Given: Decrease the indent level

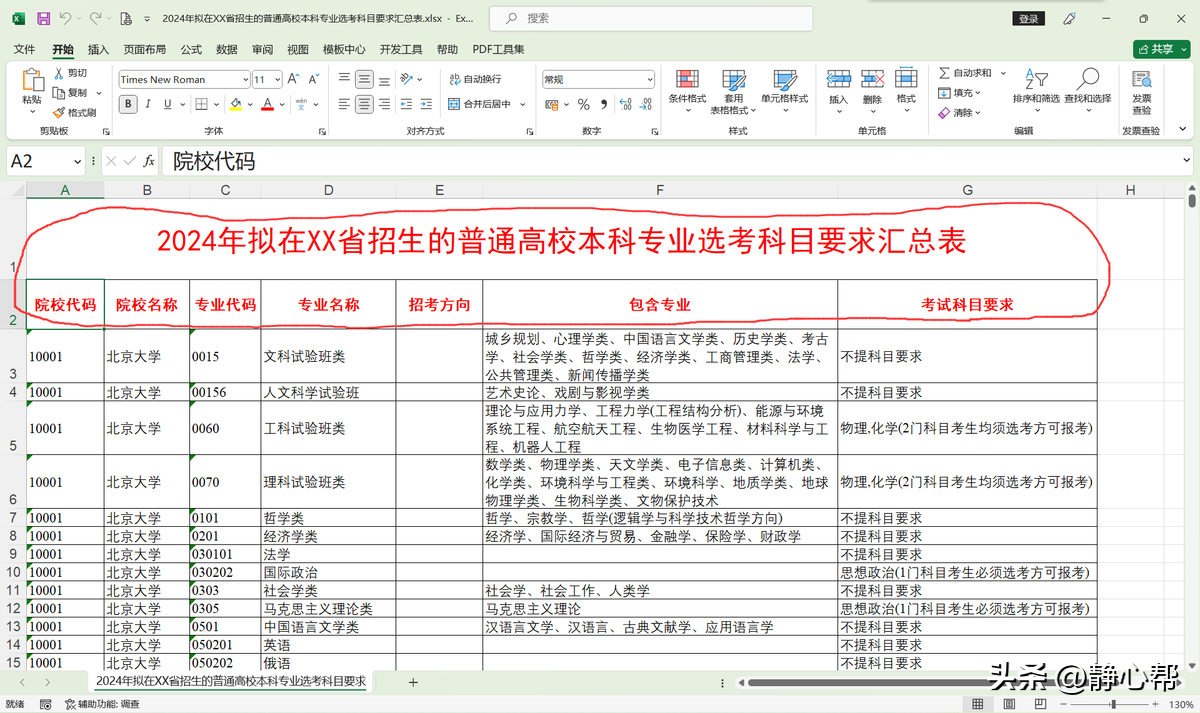Looking at the screenshot, I should click(405, 104).
